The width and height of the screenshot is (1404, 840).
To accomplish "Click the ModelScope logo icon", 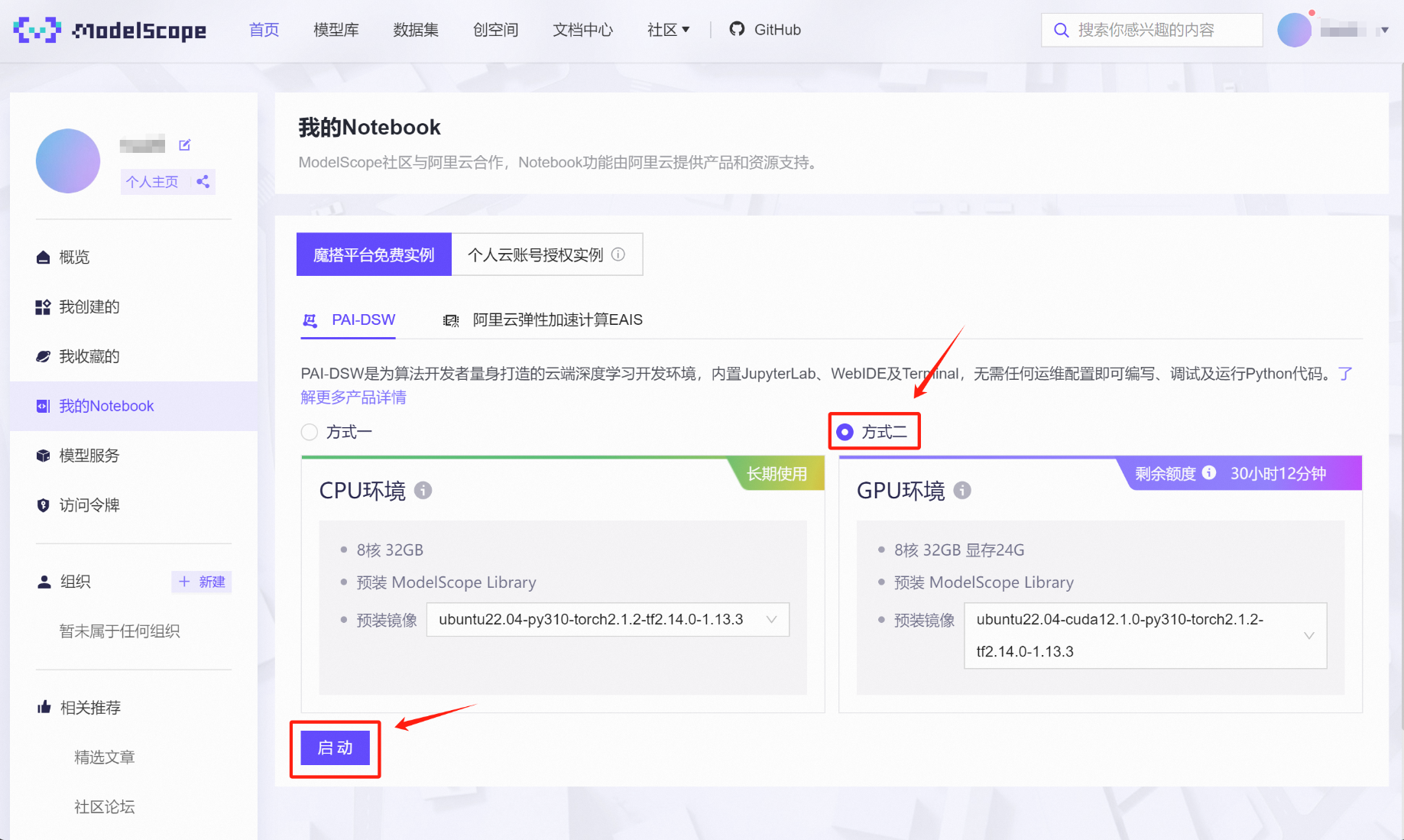I will click(x=37, y=30).
